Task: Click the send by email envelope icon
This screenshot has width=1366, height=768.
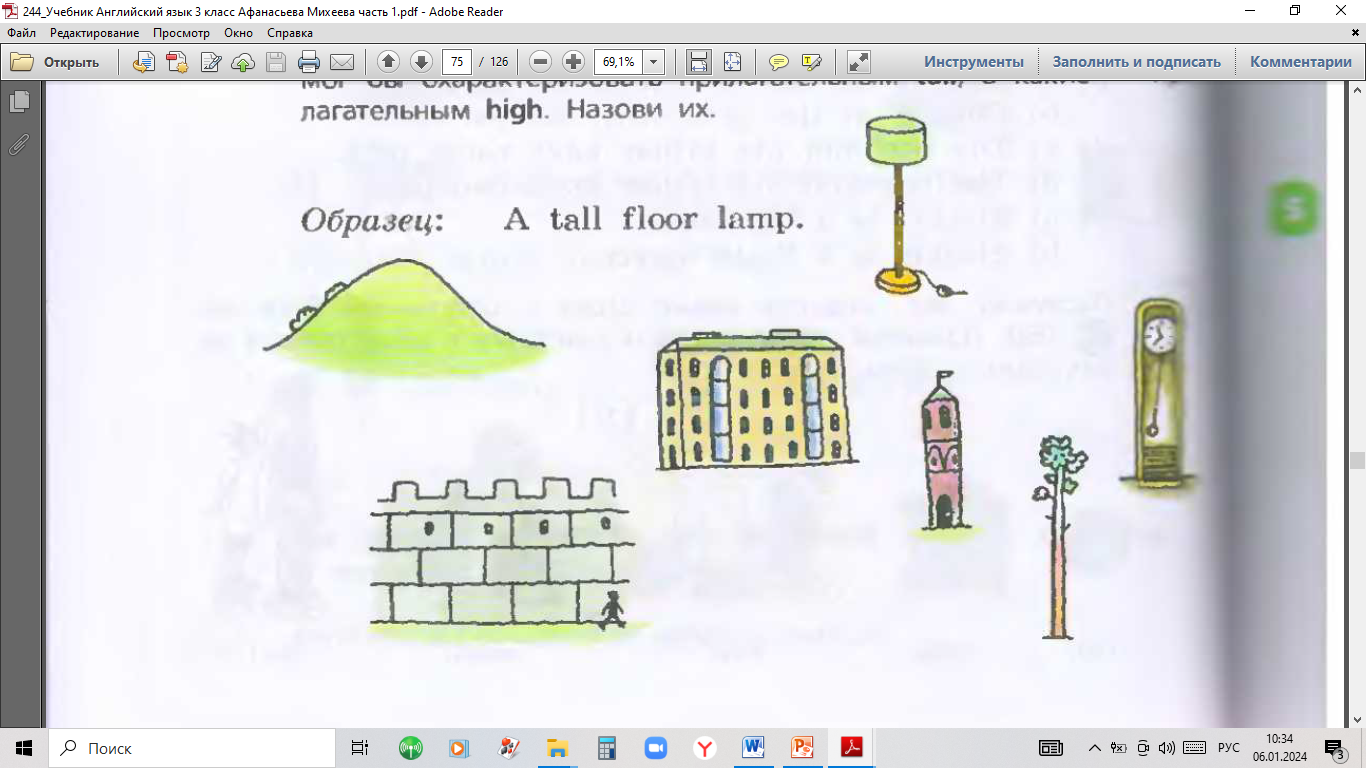Action: (x=342, y=62)
